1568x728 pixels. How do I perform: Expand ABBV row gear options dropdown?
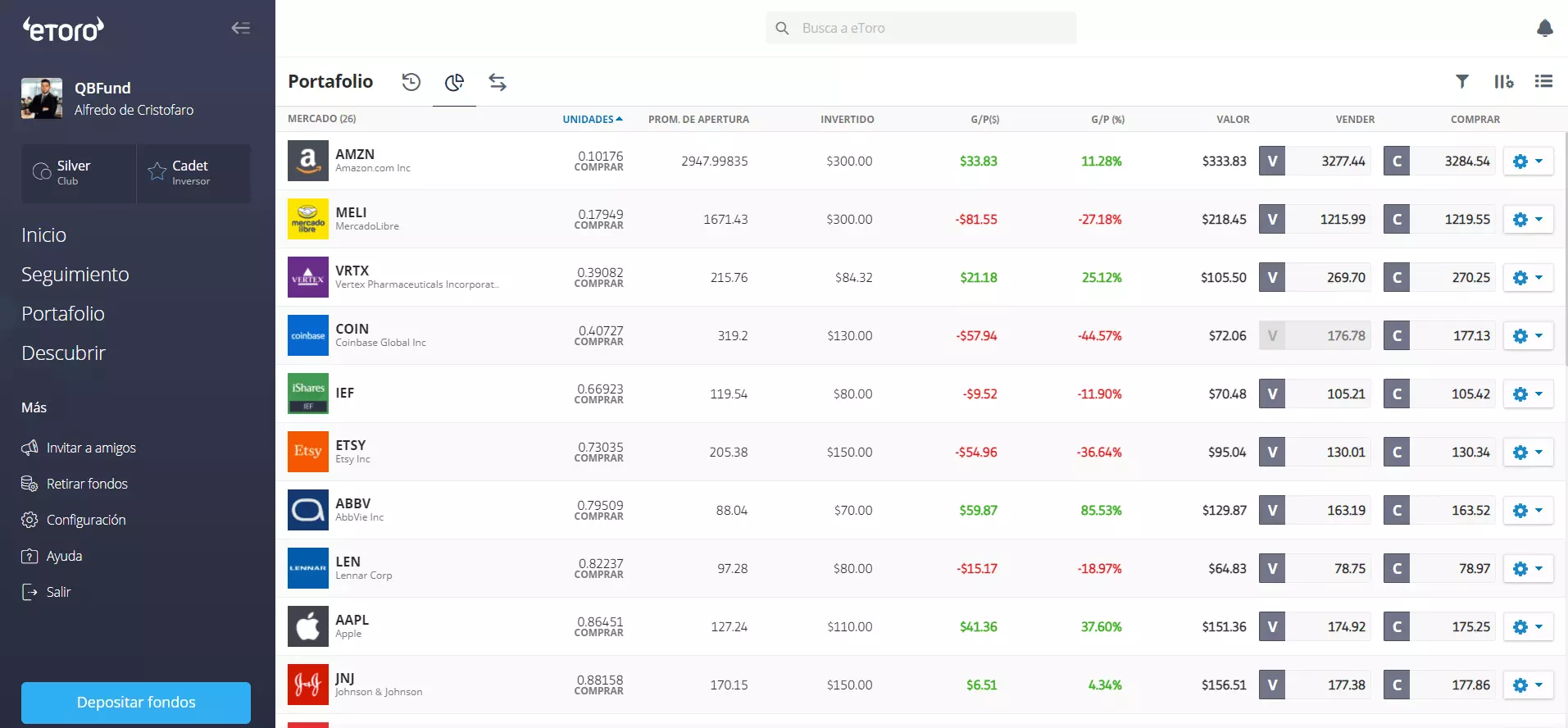coord(1528,510)
